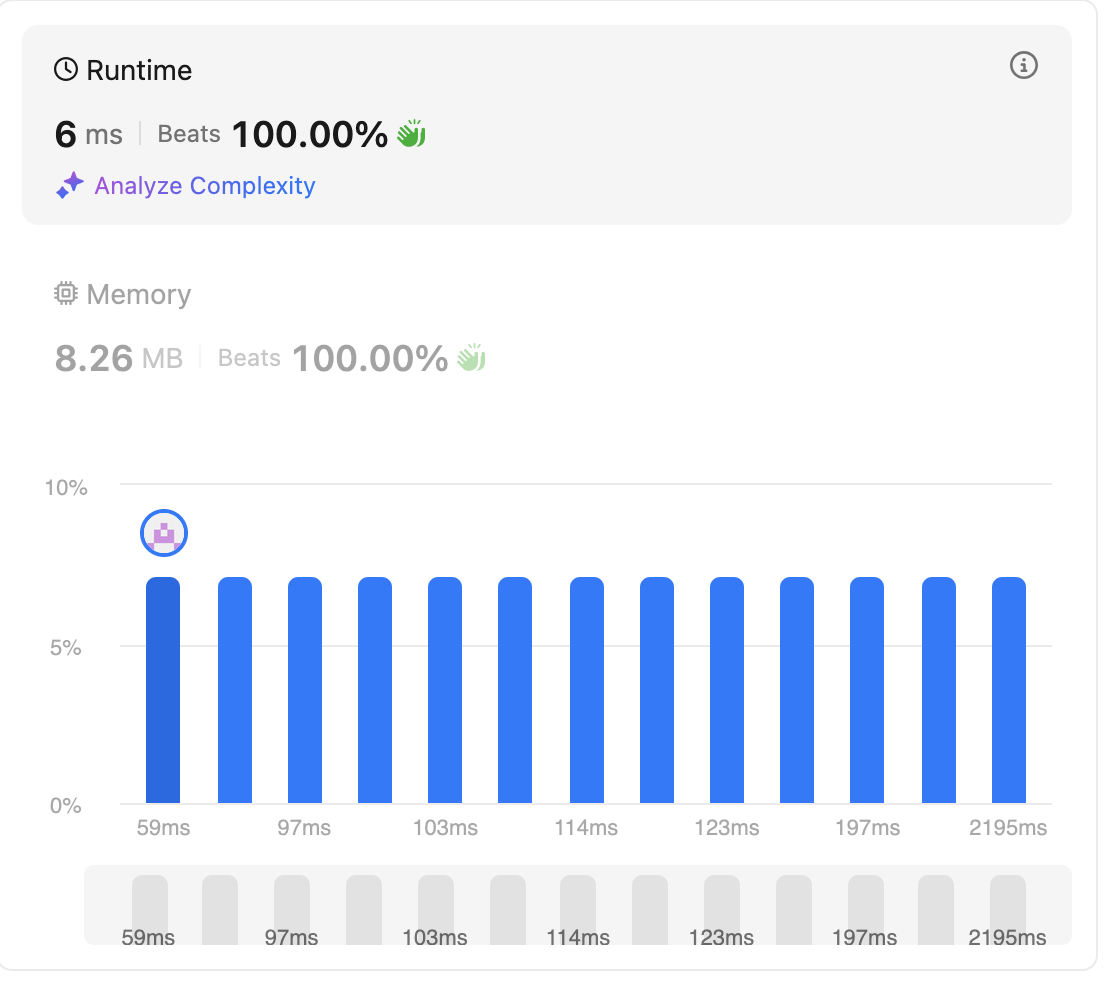Open the info icon in Runtime card
1120x986 pixels.
(x=1023, y=66)
